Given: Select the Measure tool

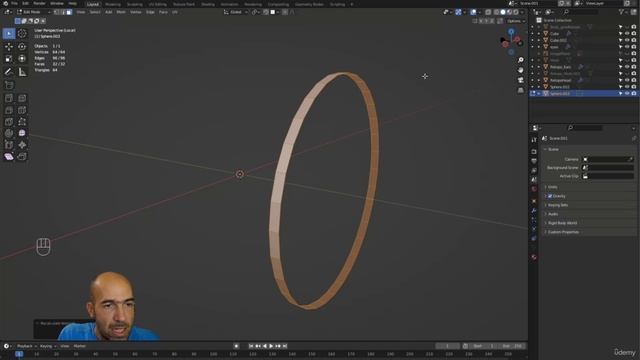Looking at the screenshot, I should [22, 72].
